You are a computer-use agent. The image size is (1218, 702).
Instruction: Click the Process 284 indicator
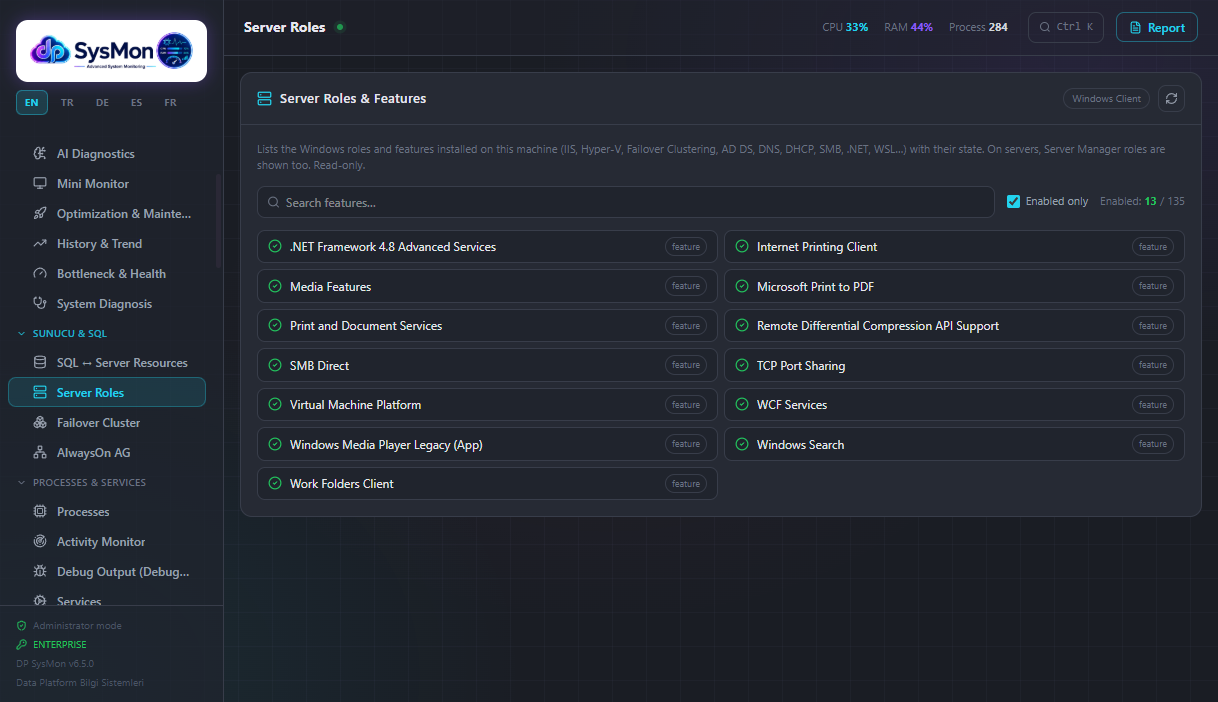pyautogui.click(x=978, y=27)
